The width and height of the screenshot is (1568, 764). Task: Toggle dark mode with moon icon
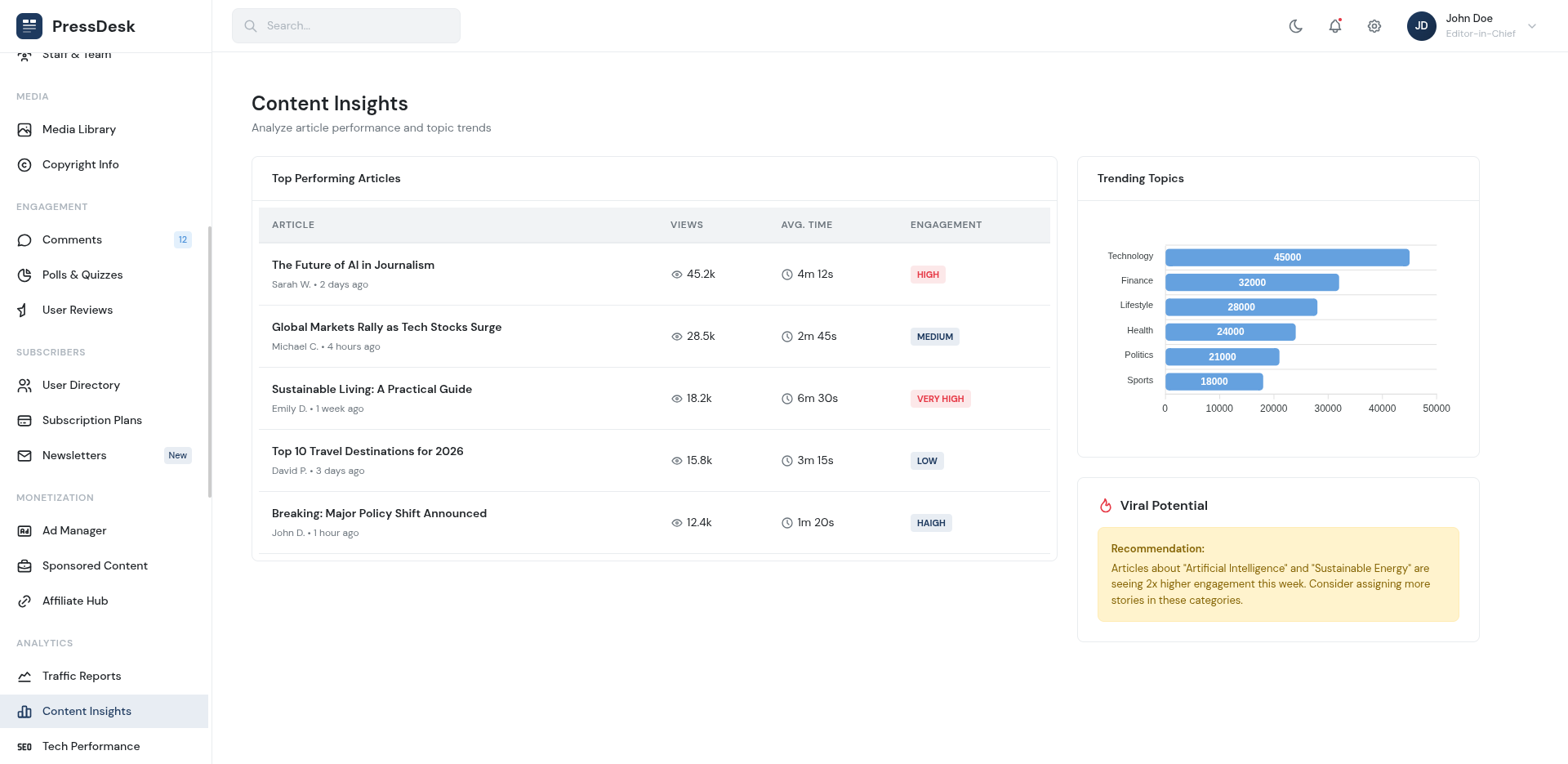[1295, 26]
